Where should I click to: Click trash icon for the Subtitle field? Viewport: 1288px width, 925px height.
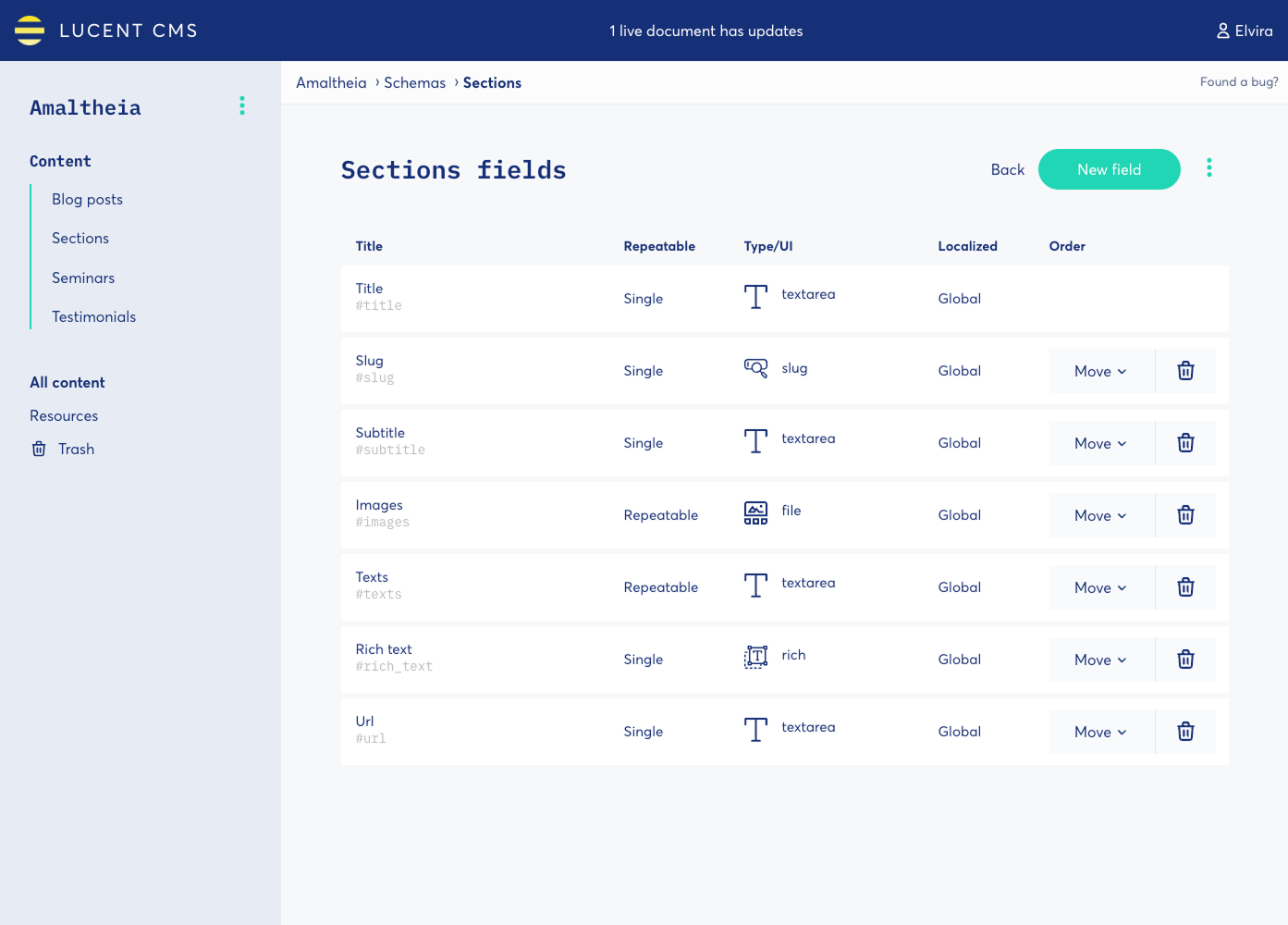click(1185, 443)
